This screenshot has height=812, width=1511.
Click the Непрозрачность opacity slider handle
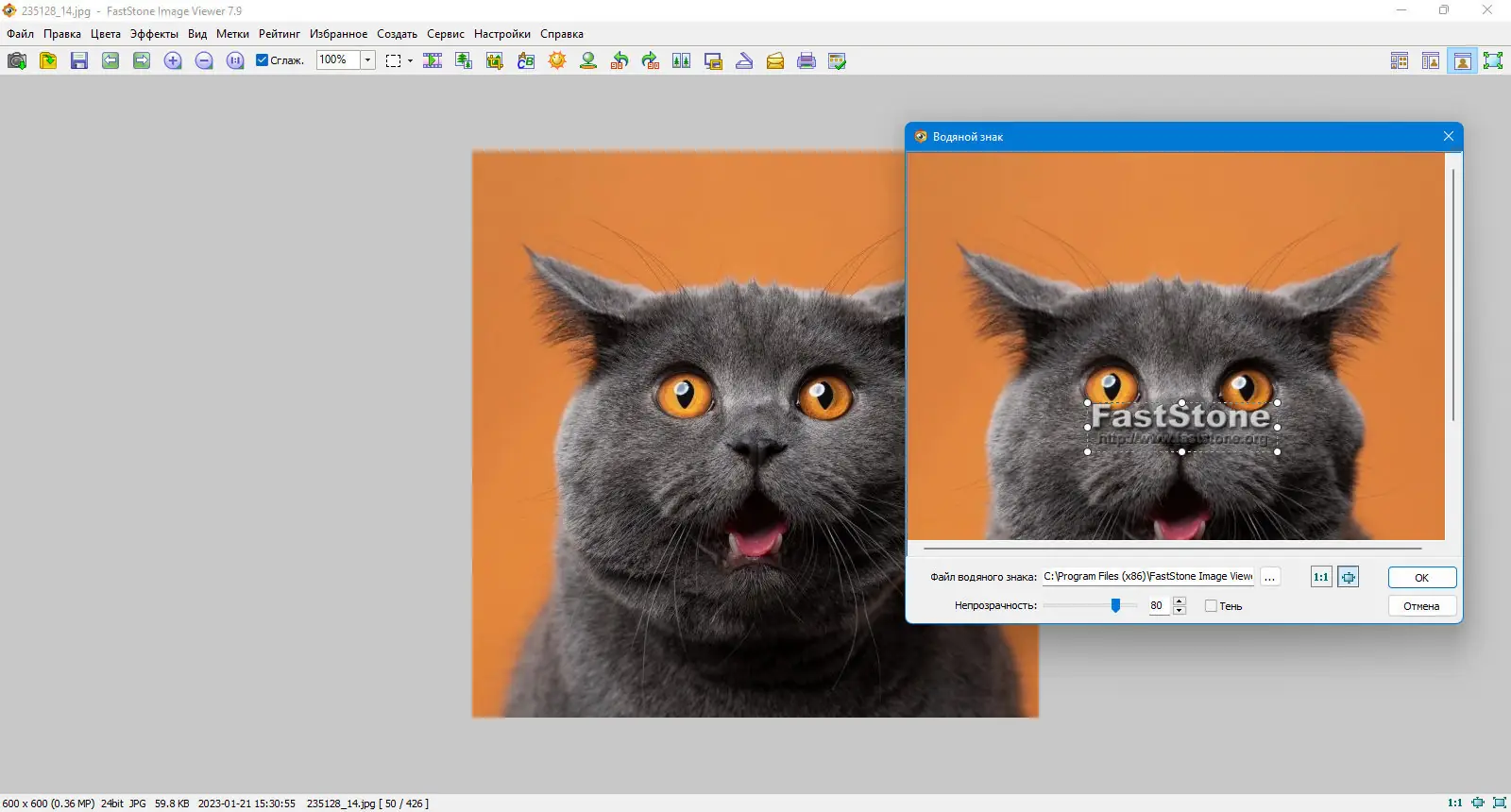pyautogui.click(x=1115, y=605)
